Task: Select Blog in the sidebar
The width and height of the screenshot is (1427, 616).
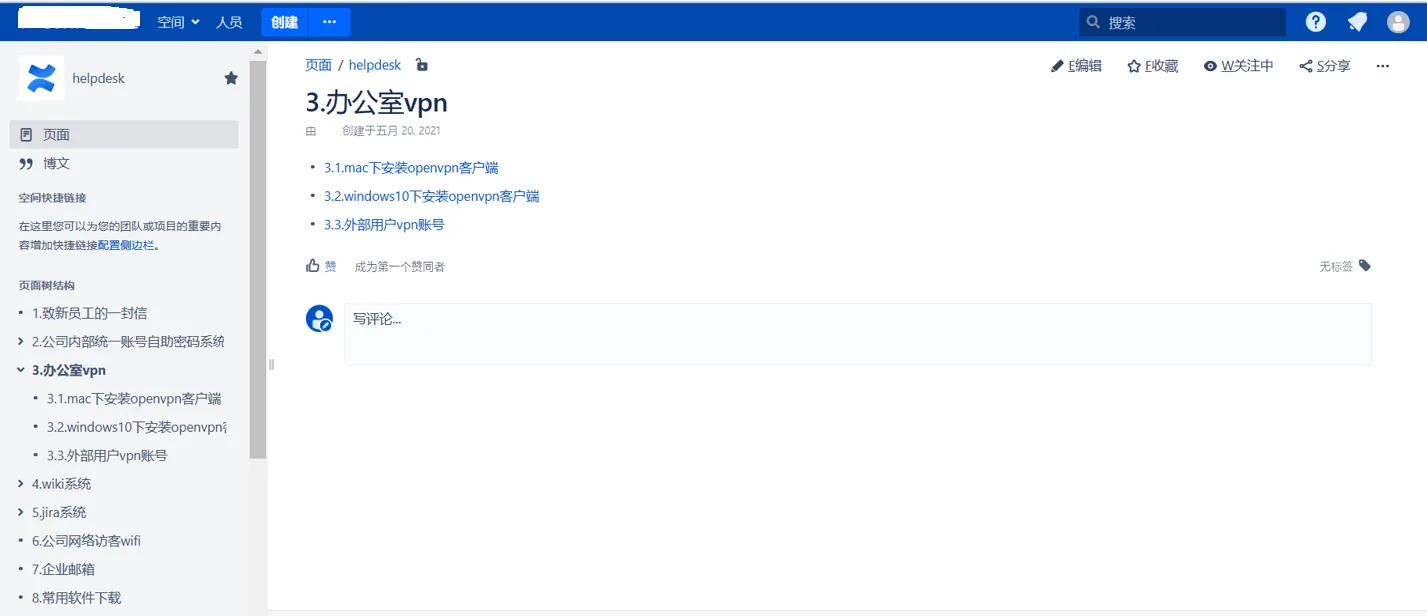Action: pos(124,163)
